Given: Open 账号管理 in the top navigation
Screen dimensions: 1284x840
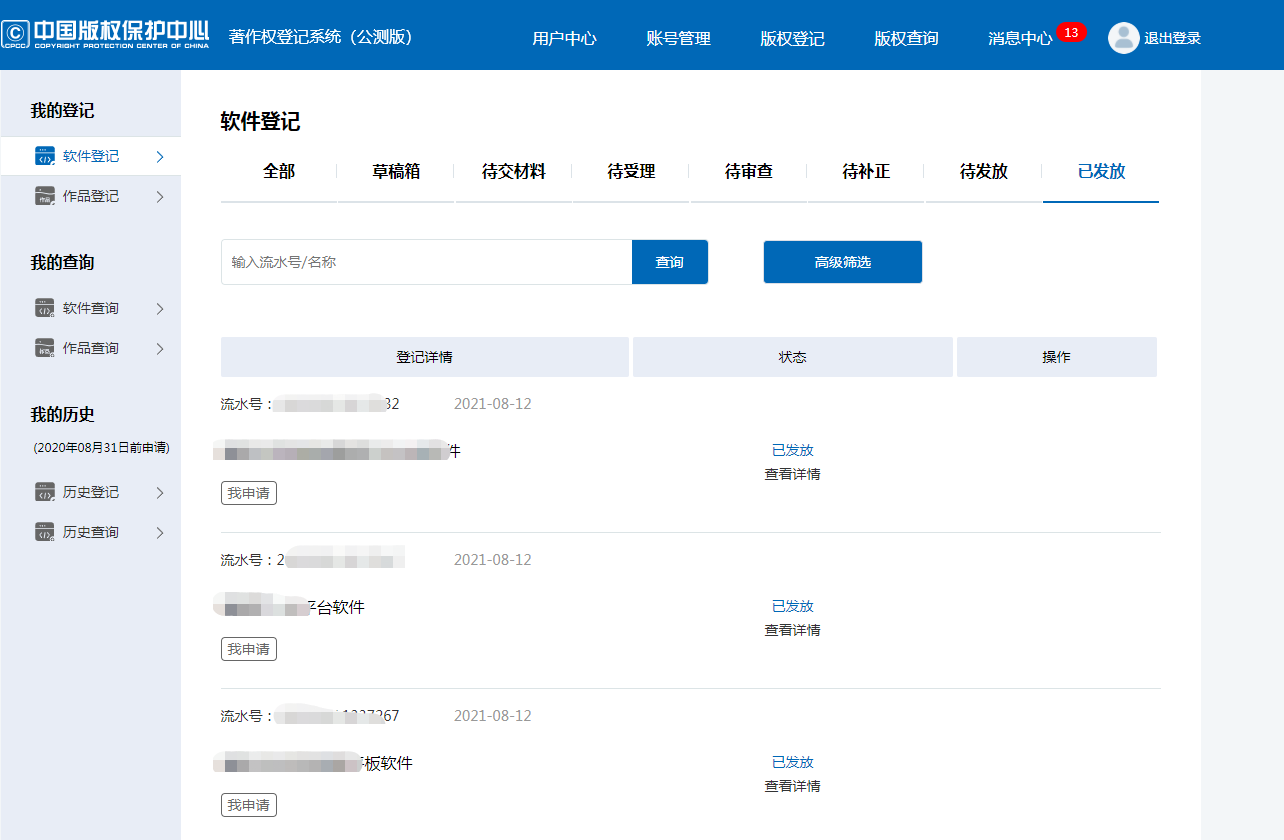Looking at the screenshot, I should [x=678, y=38].
